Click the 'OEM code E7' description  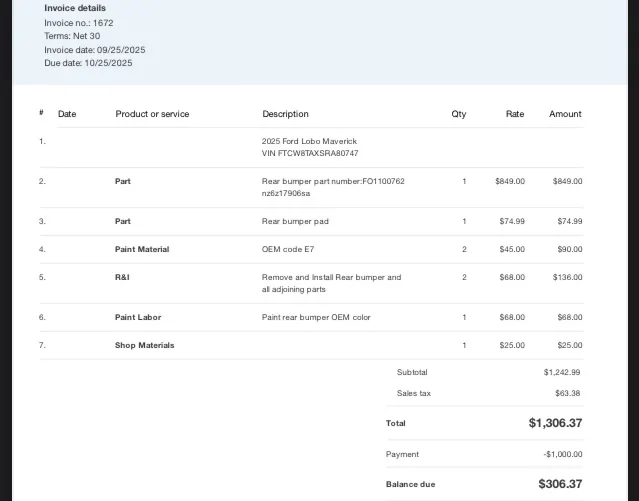(288, 249)
